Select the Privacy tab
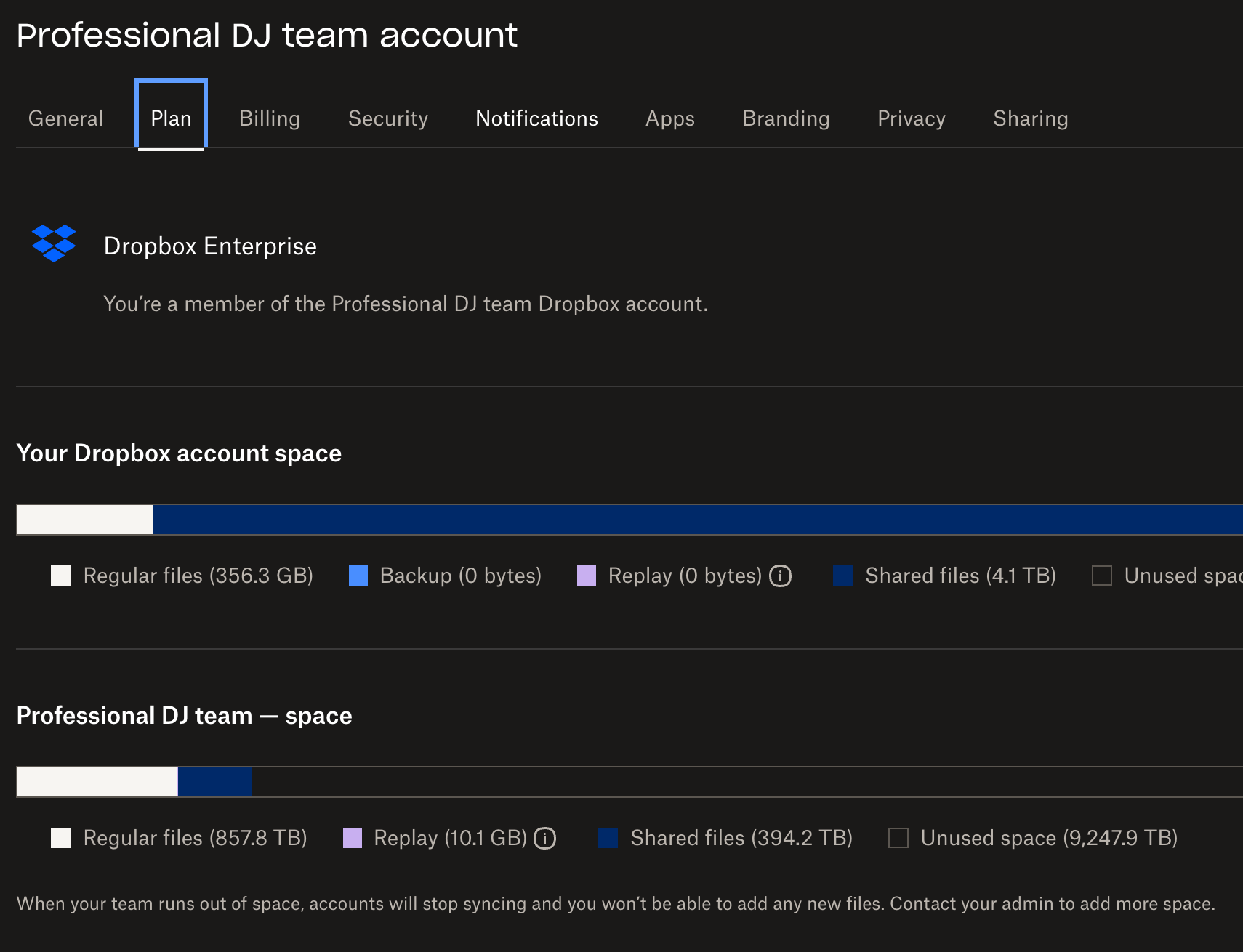Viewport: 1243px width, 952px height. tap(912, 118)
